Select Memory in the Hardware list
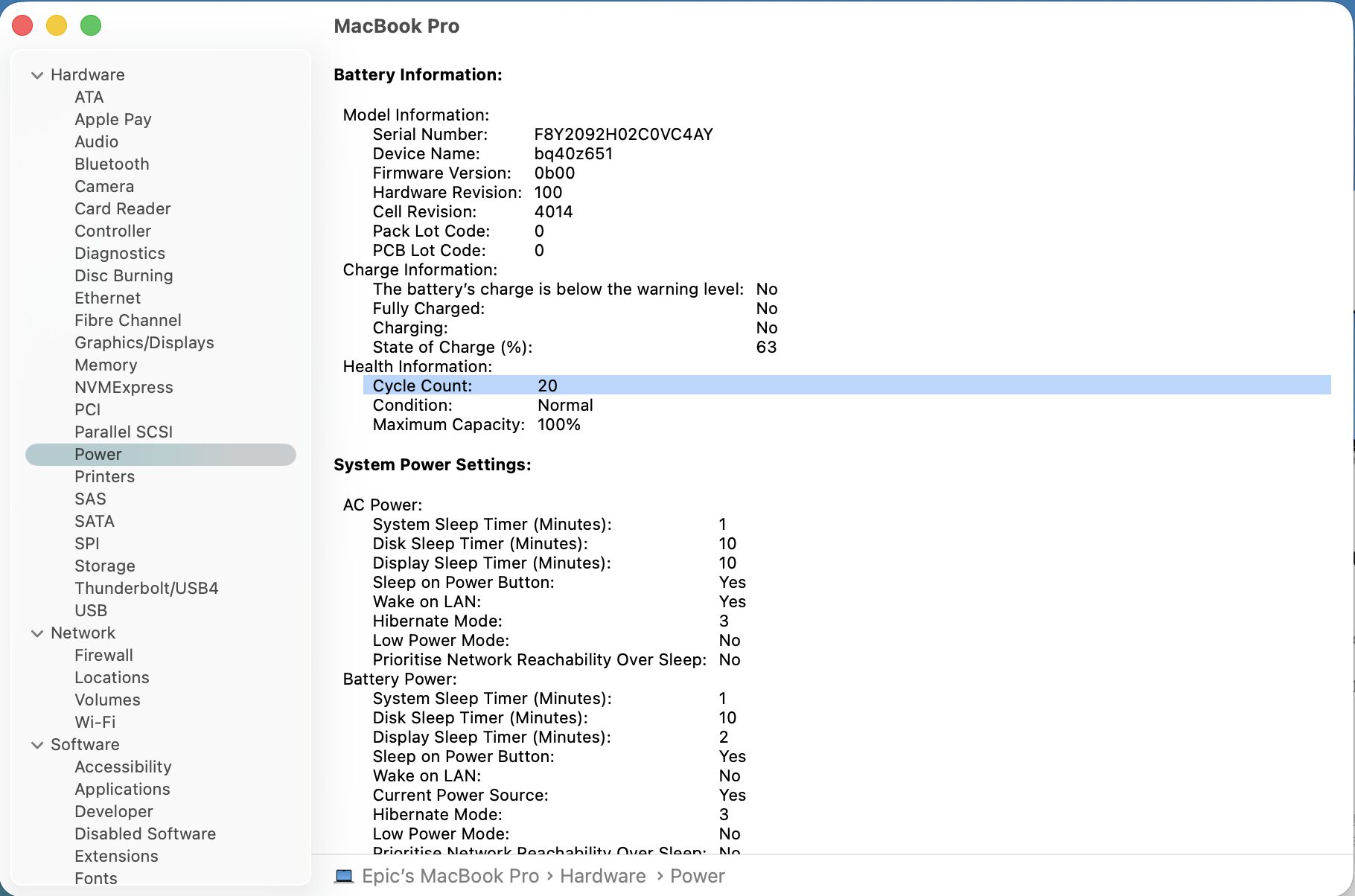1355x896 pixels. tap(106, 365)
